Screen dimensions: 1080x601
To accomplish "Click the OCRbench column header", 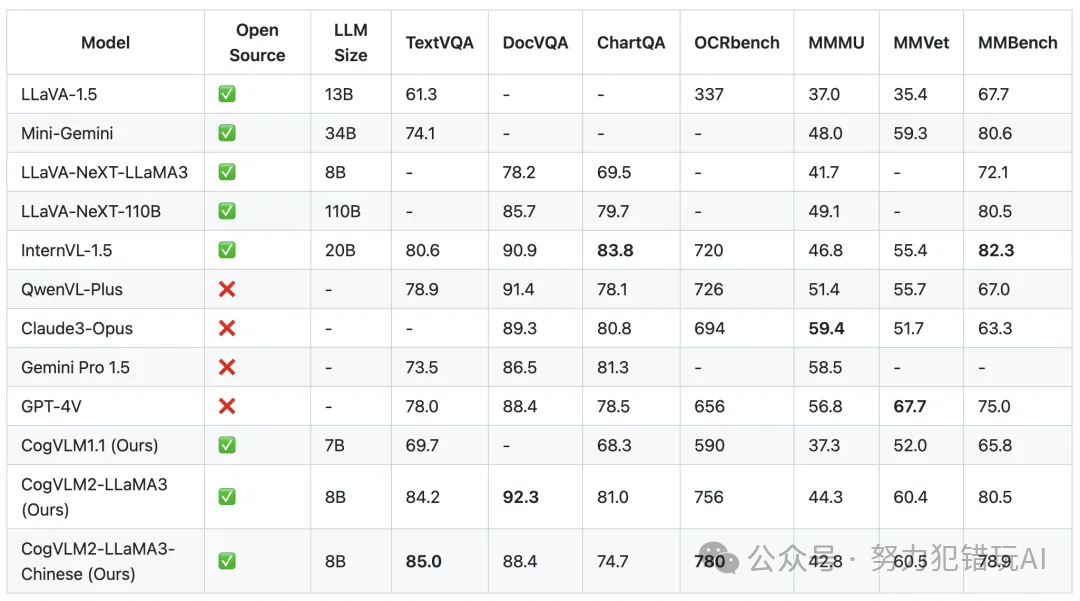I will pyautogui.click(x=737, y=43).
